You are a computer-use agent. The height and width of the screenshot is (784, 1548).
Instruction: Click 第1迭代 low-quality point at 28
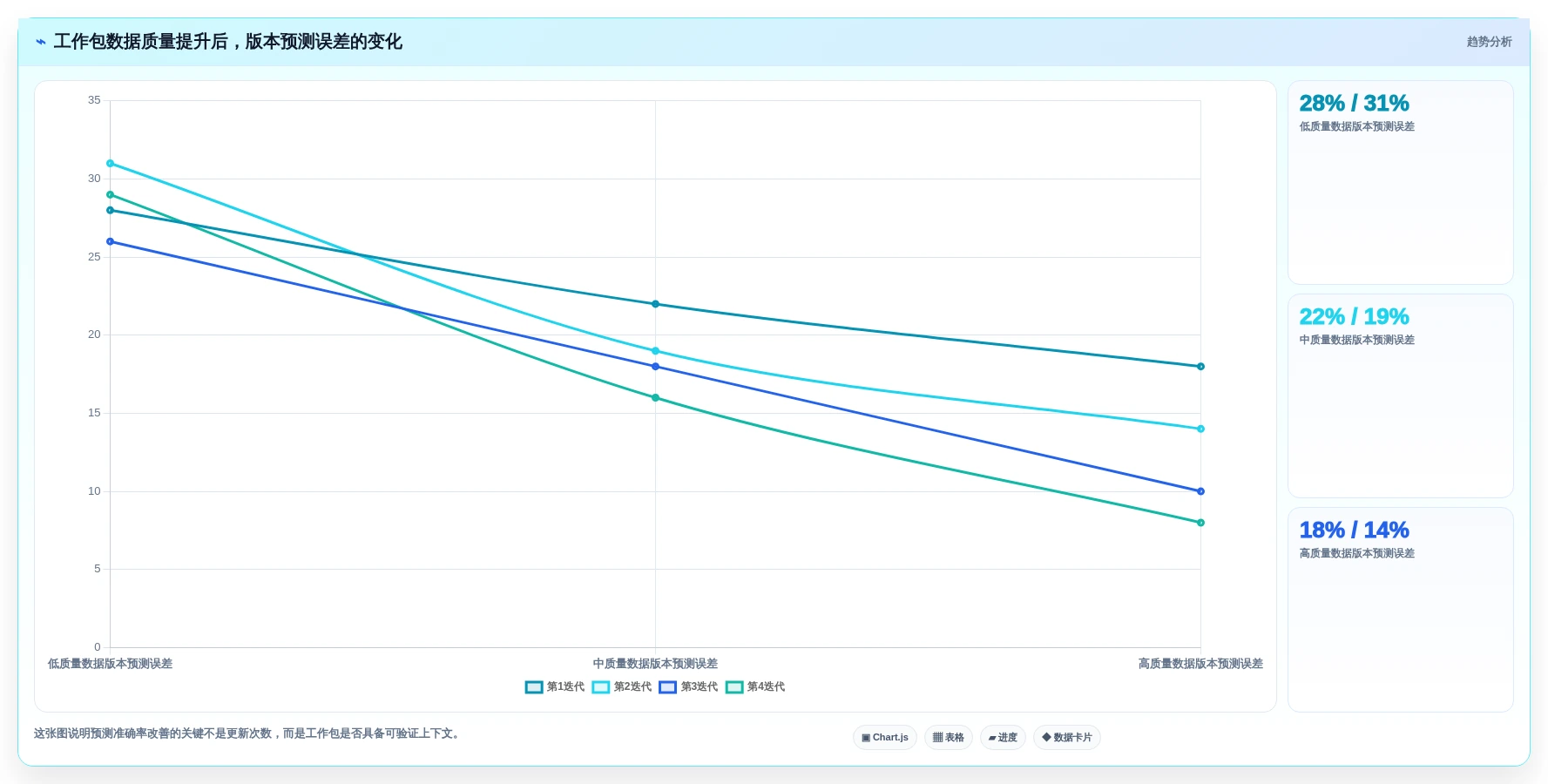pos(110,211)
